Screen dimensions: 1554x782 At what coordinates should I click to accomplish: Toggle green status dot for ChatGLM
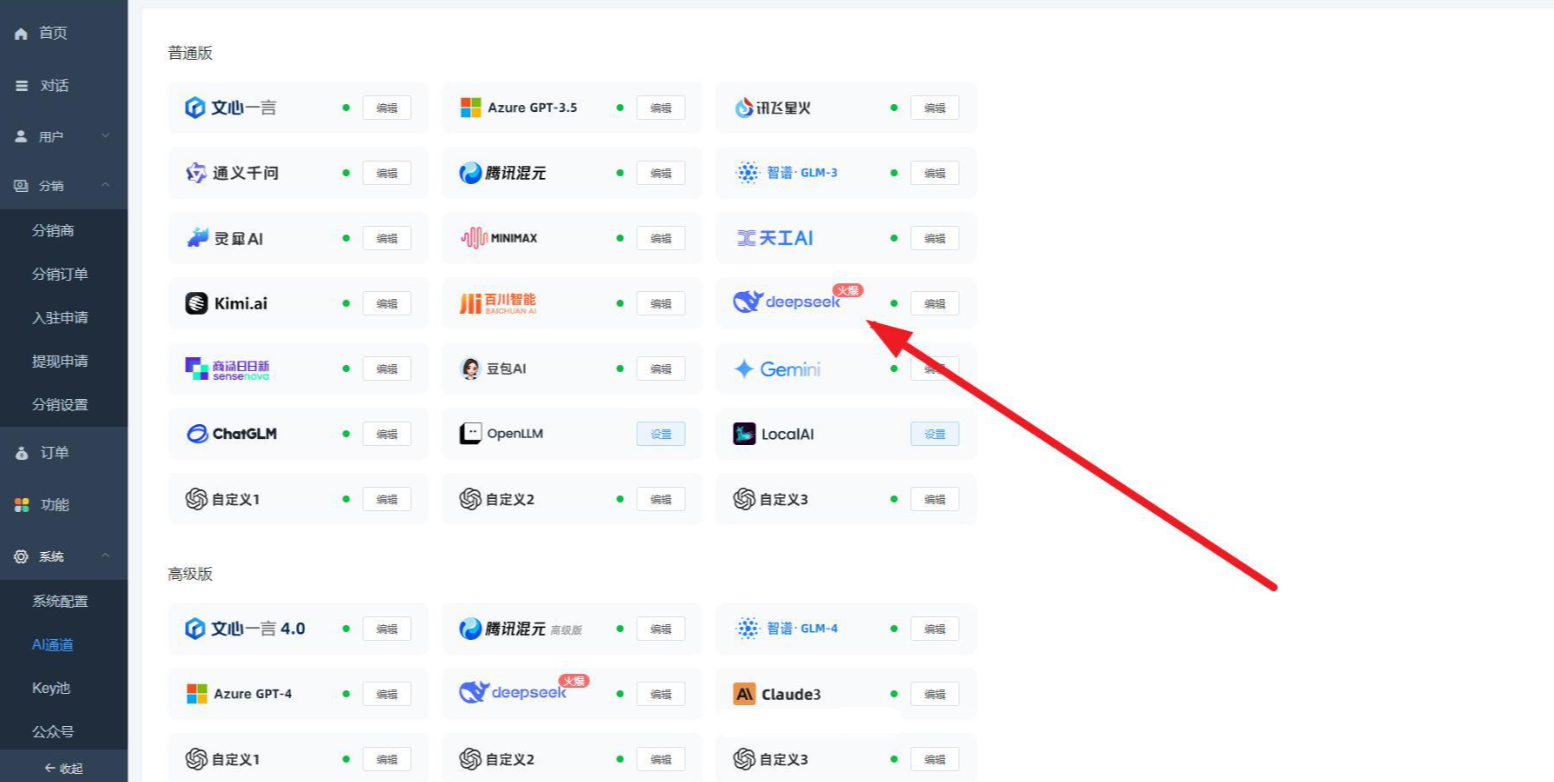coord(346,434)
